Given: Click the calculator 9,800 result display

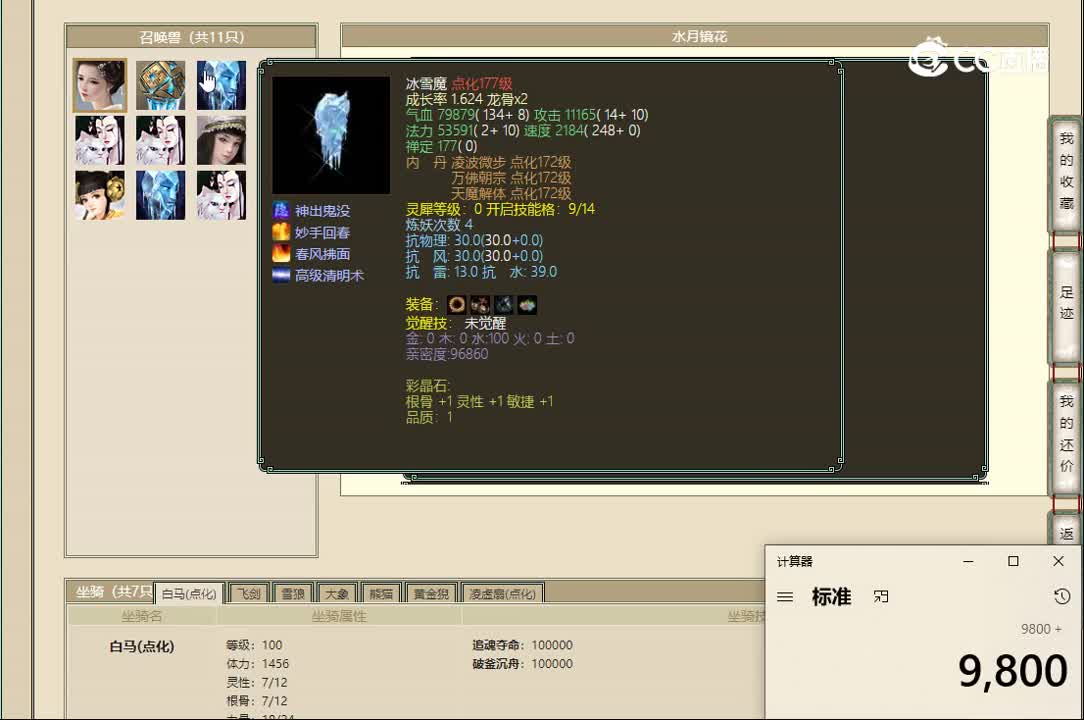Looking at the screenshot, I should coord(1012,670).
